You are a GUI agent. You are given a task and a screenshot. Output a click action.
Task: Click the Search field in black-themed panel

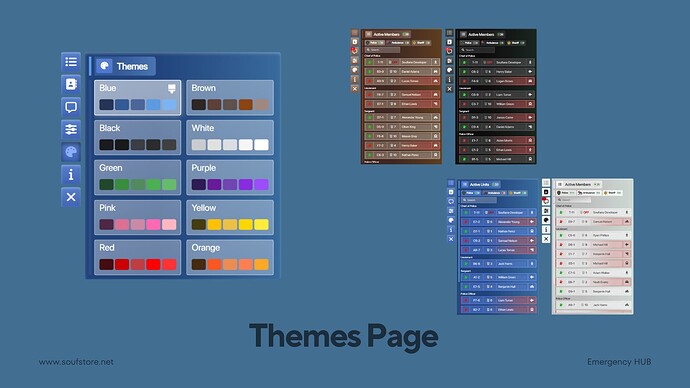point(477,50)
